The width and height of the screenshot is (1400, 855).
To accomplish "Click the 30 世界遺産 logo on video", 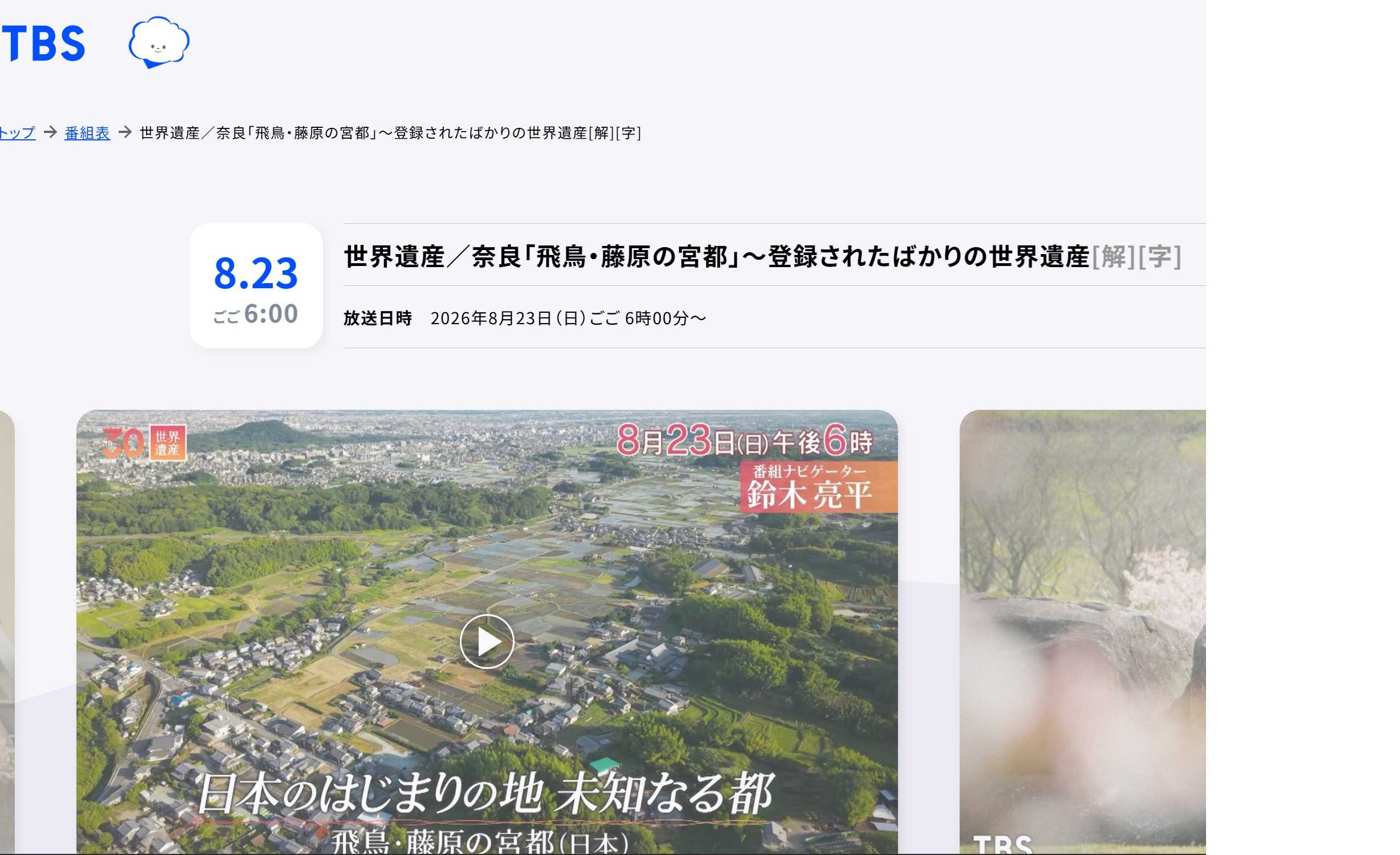I will (144, 442).
